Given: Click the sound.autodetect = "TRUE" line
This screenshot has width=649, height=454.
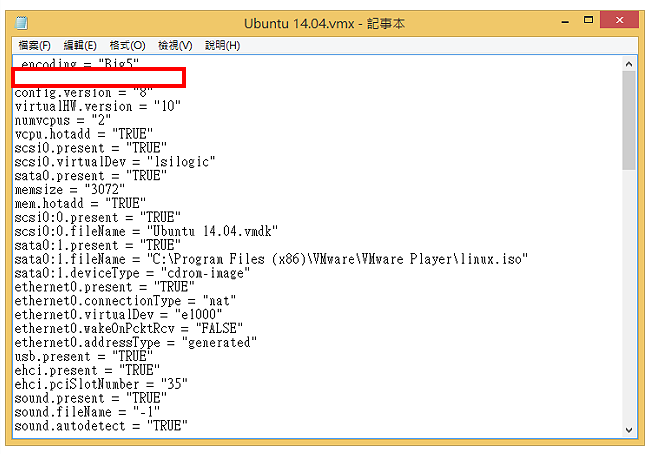Looking at the screenshot, I should [101, 426].
